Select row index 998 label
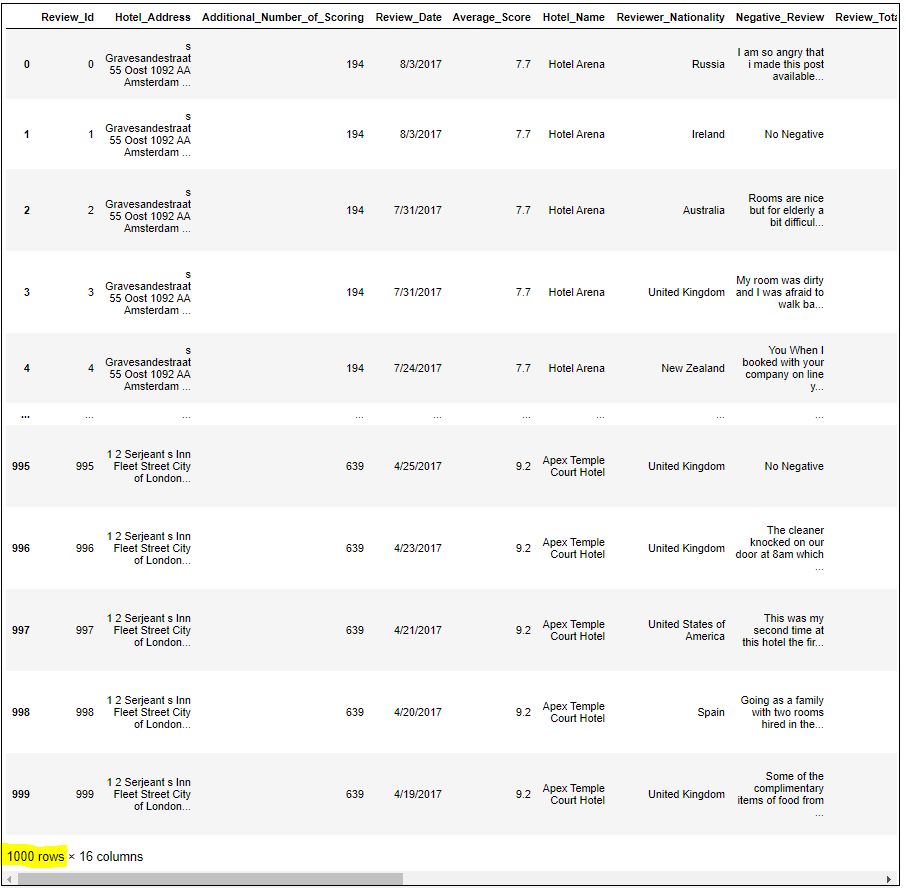This screenshot has height=890, width=906. tap(21, 713)
